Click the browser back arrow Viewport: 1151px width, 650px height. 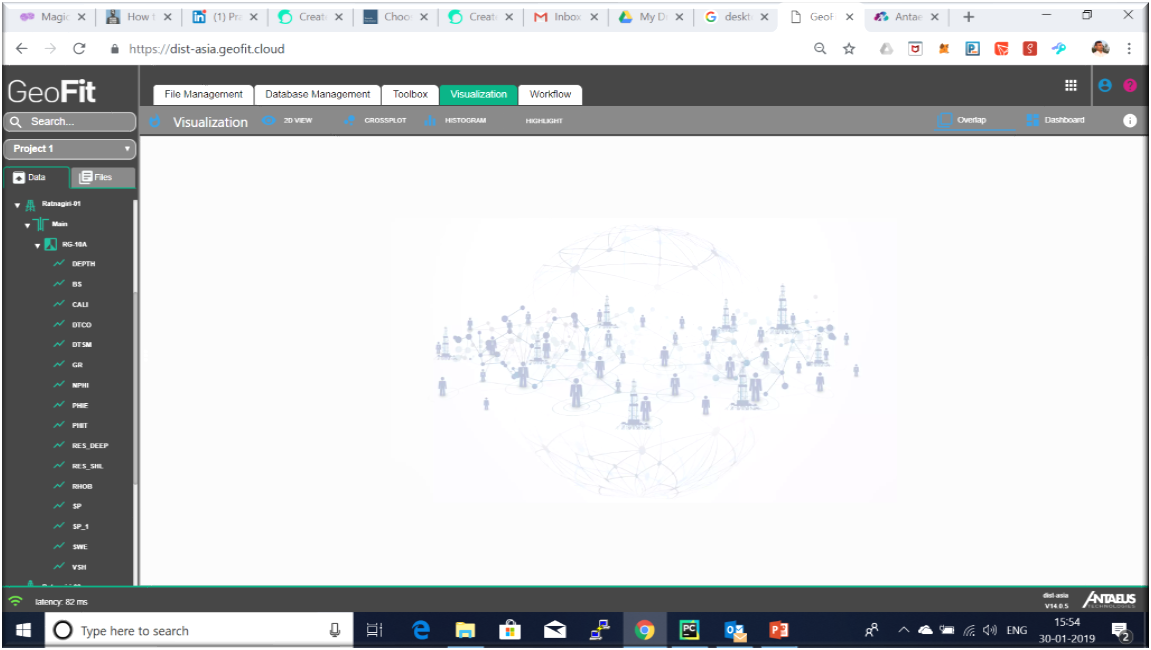click(21, 48)
